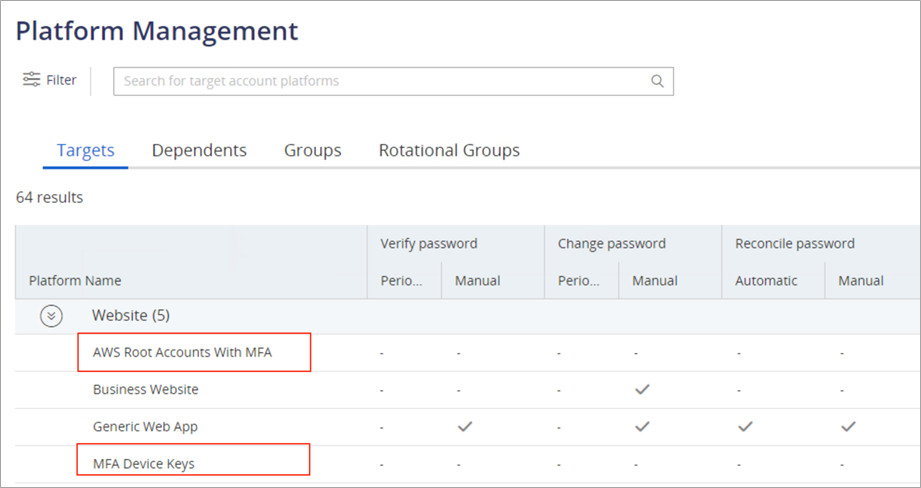Click Generic Web App manual verify checkmark
The image size is (921, 488).
(x=464, y=426)
